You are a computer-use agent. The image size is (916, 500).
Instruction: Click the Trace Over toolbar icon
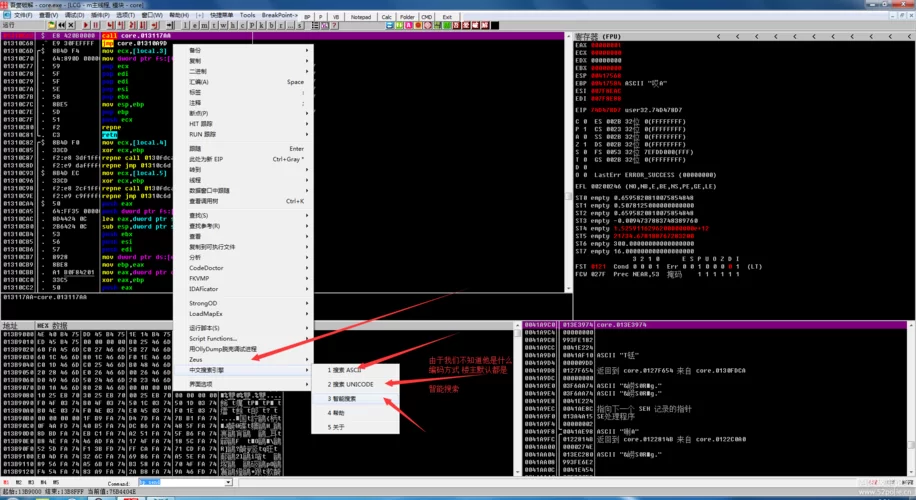(143, 25)
